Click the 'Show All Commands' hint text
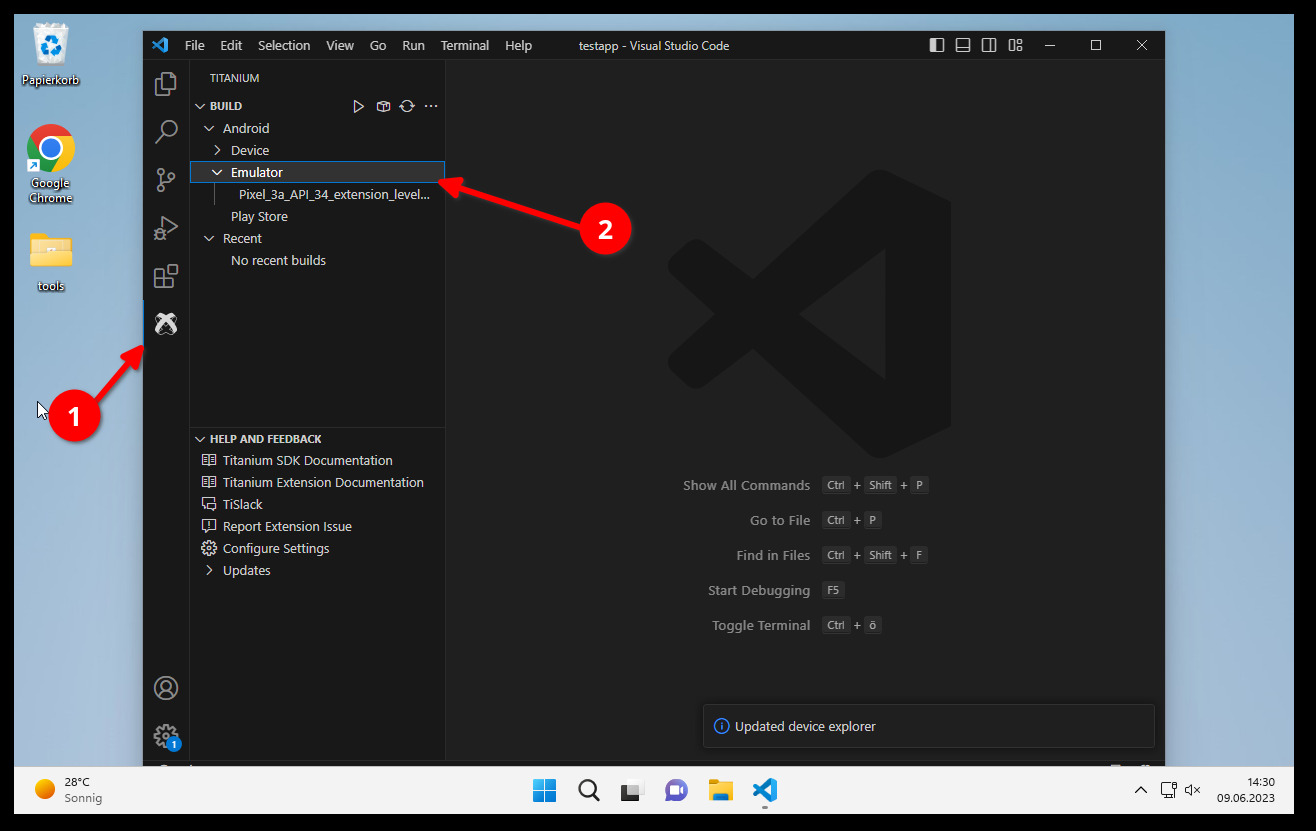The width and height of the screenshot is (1316, 831). (746, 485)
